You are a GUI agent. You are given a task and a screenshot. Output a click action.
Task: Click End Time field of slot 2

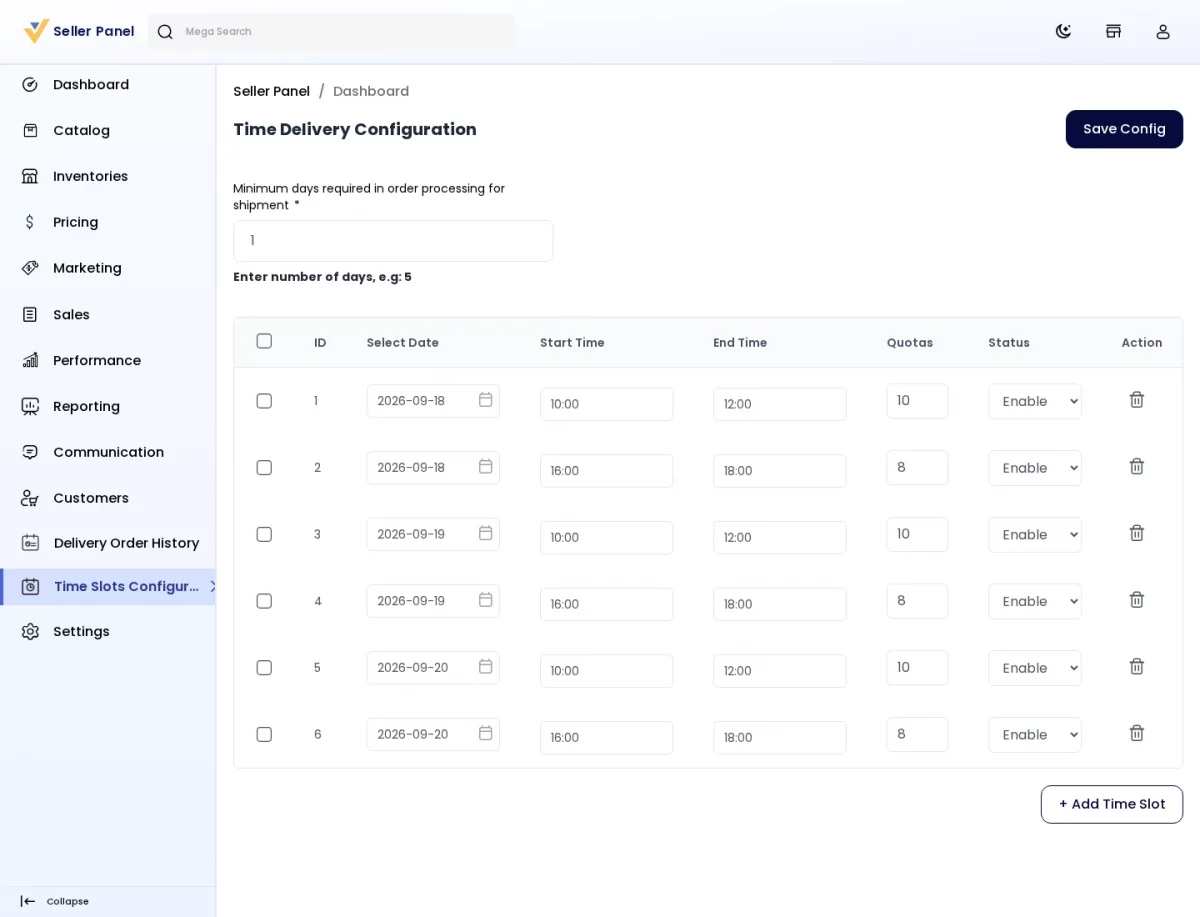click(x=780, y=471)
